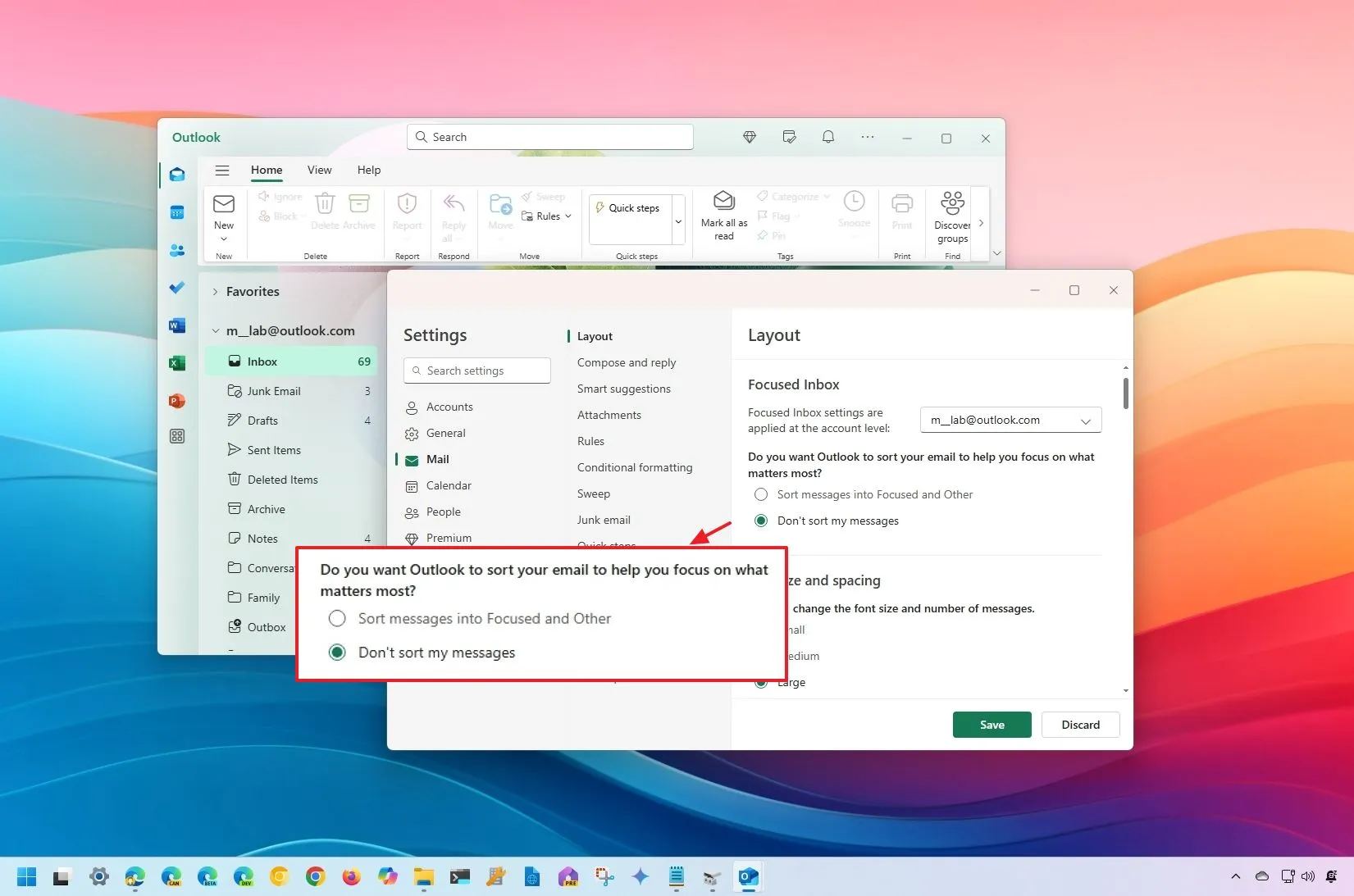Image resolution: width=1354 pixels, height=896 pixels.
Task: Click the Outlook icon in the taskbar
Action: tap(748, 877)
